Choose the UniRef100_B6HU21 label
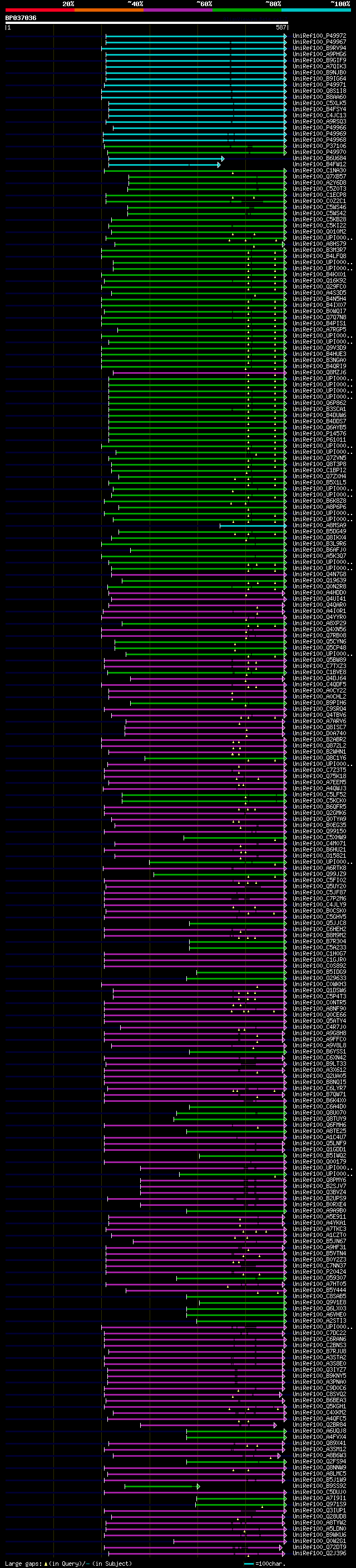This screenshot has height=1568, width=356. (x=319, y=850)
